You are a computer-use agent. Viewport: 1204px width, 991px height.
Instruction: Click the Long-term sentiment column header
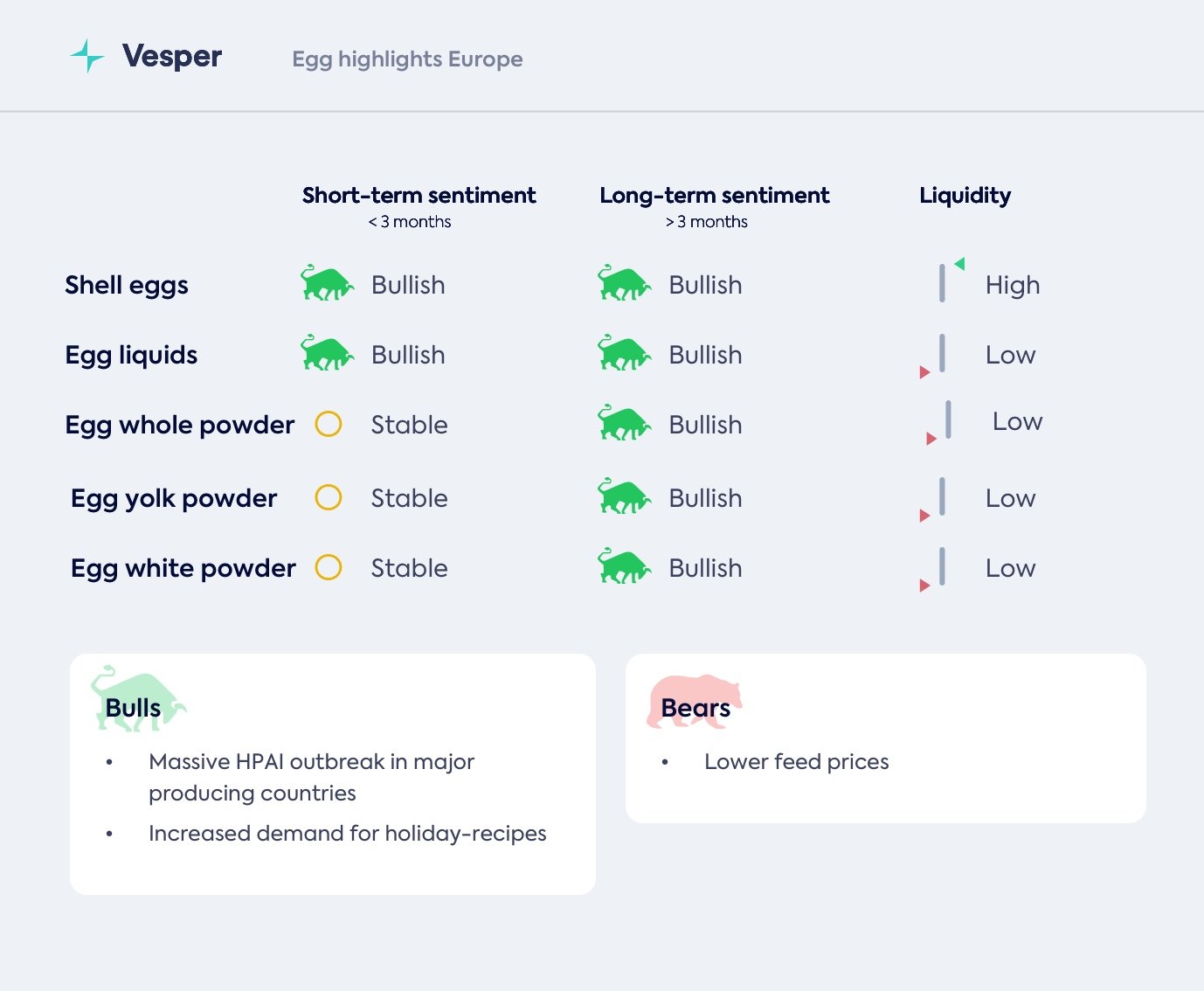pos(714,196)
